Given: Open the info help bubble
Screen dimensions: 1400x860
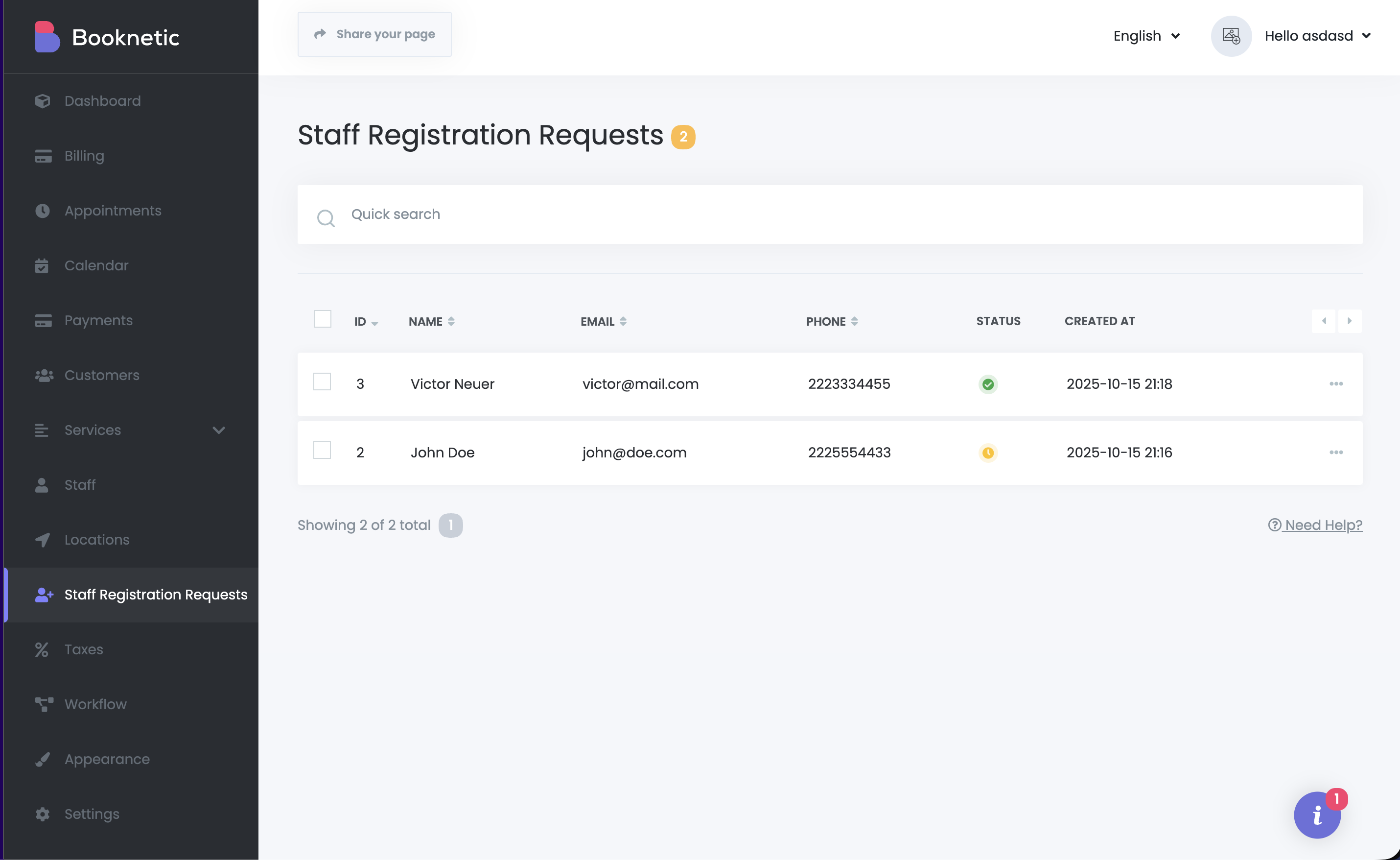Looking at the screenshot, I should [1317, 815].
